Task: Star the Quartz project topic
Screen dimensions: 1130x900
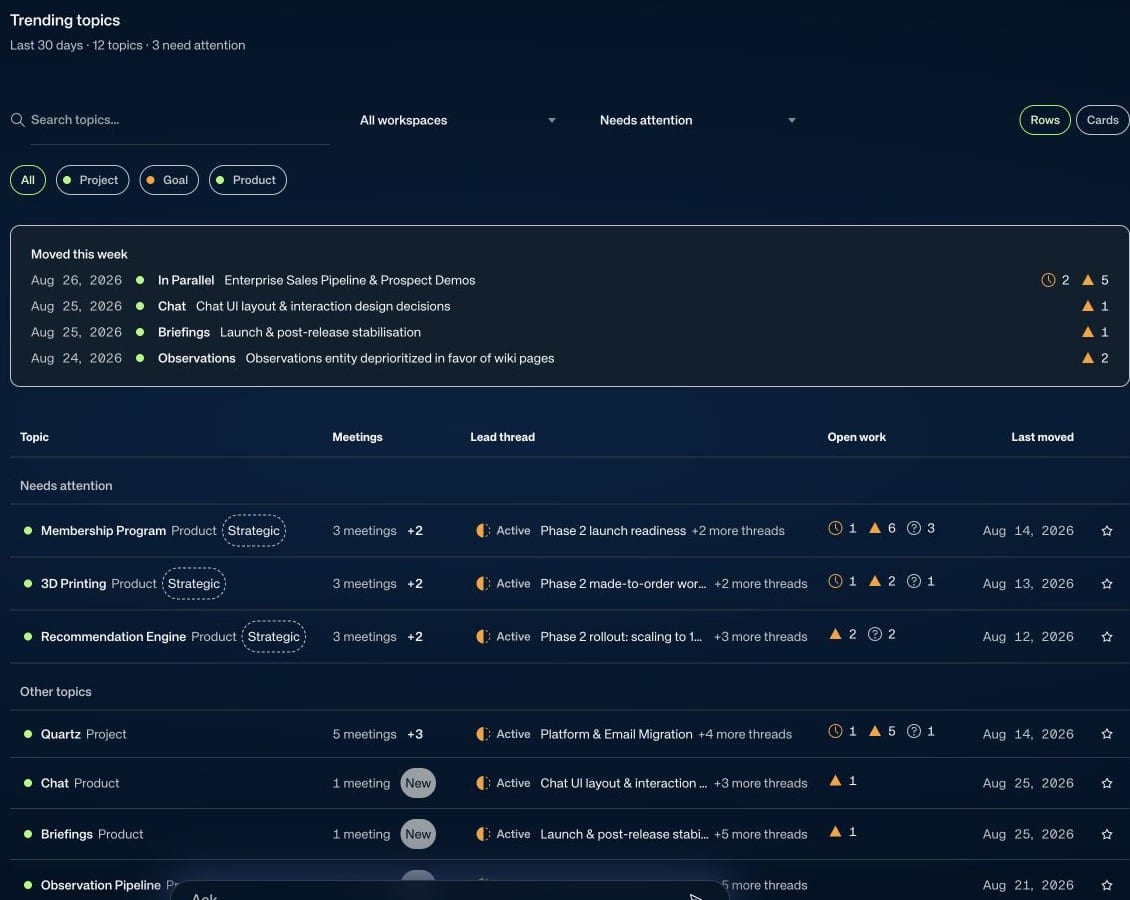Action: (x=1107, y=734)
